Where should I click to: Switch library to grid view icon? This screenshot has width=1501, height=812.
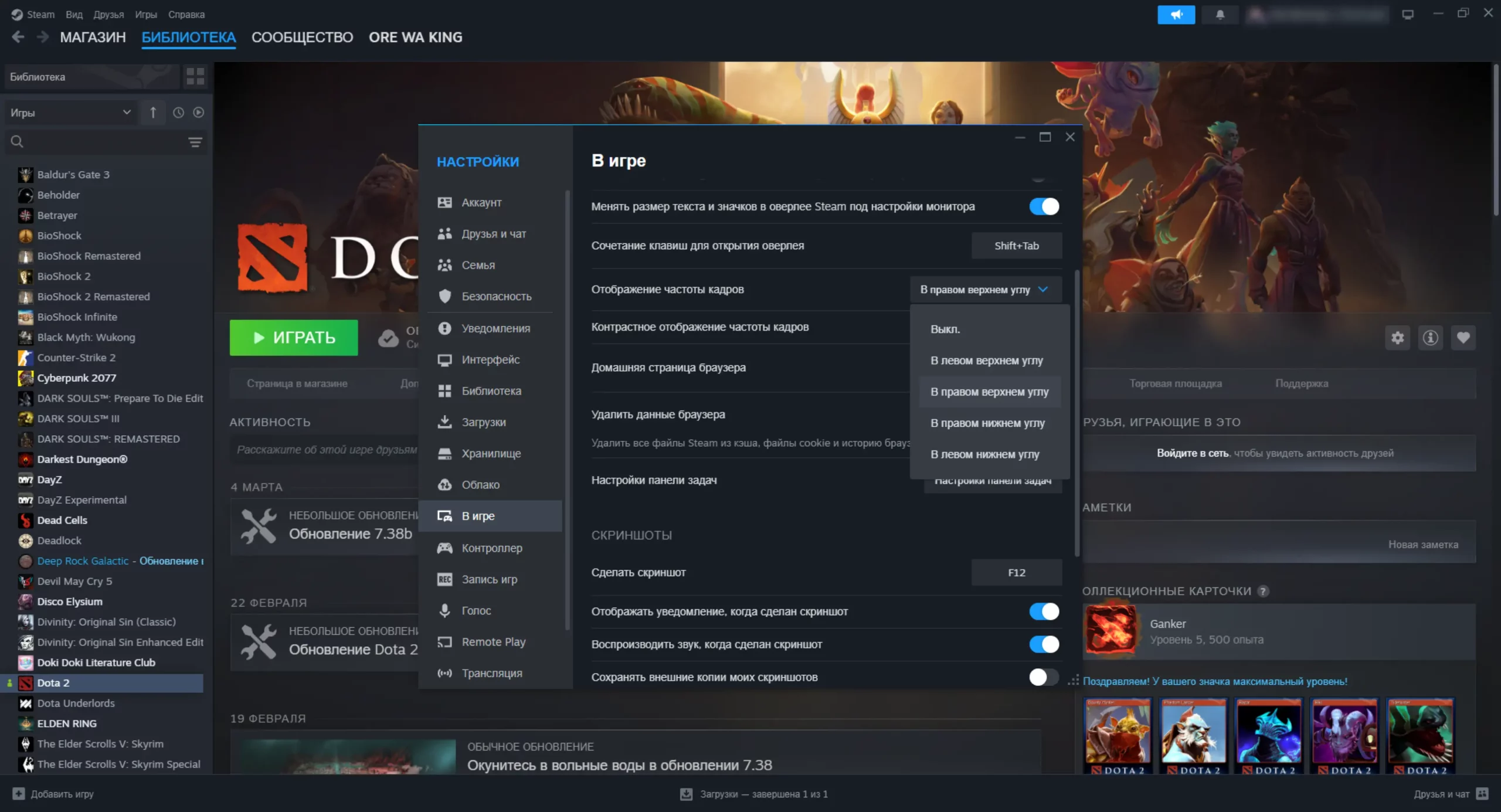(x=195, y=76)
